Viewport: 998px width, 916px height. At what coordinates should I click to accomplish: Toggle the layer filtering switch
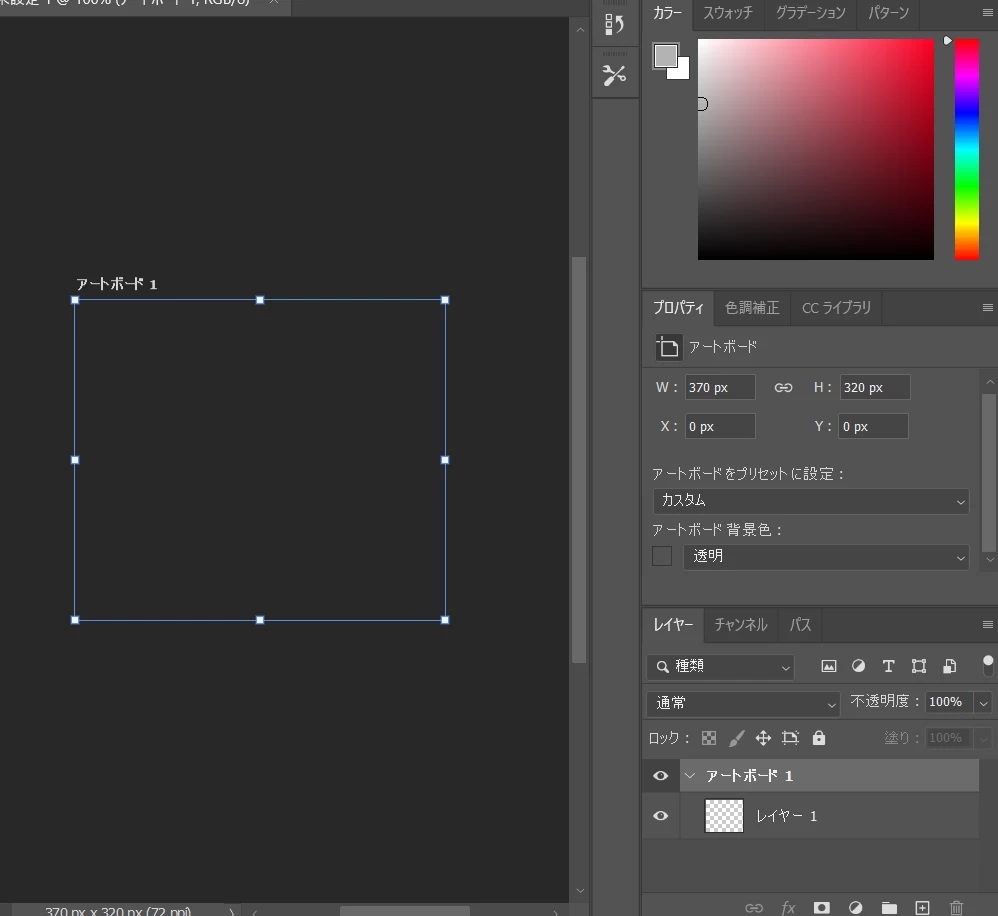click(988, 666)
